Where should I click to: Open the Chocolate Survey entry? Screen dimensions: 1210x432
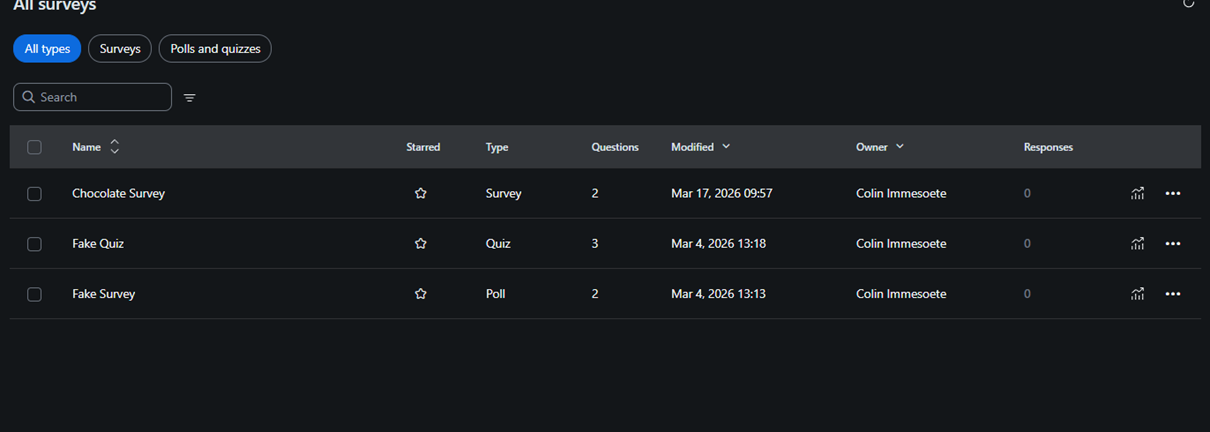point(118,194)
